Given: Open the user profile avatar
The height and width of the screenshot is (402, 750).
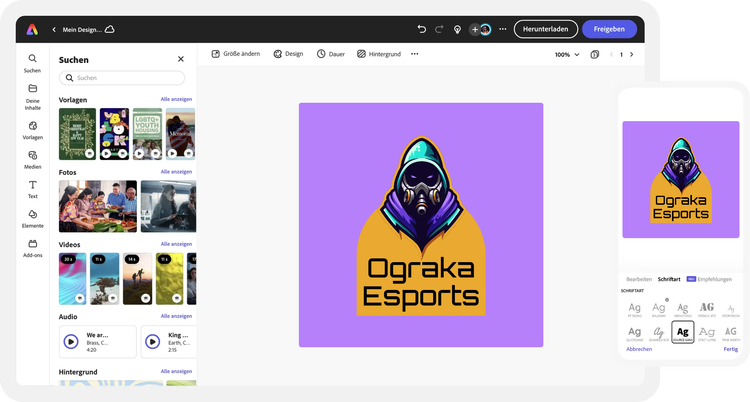Looking at the screenshot, I should coord(485,29).
